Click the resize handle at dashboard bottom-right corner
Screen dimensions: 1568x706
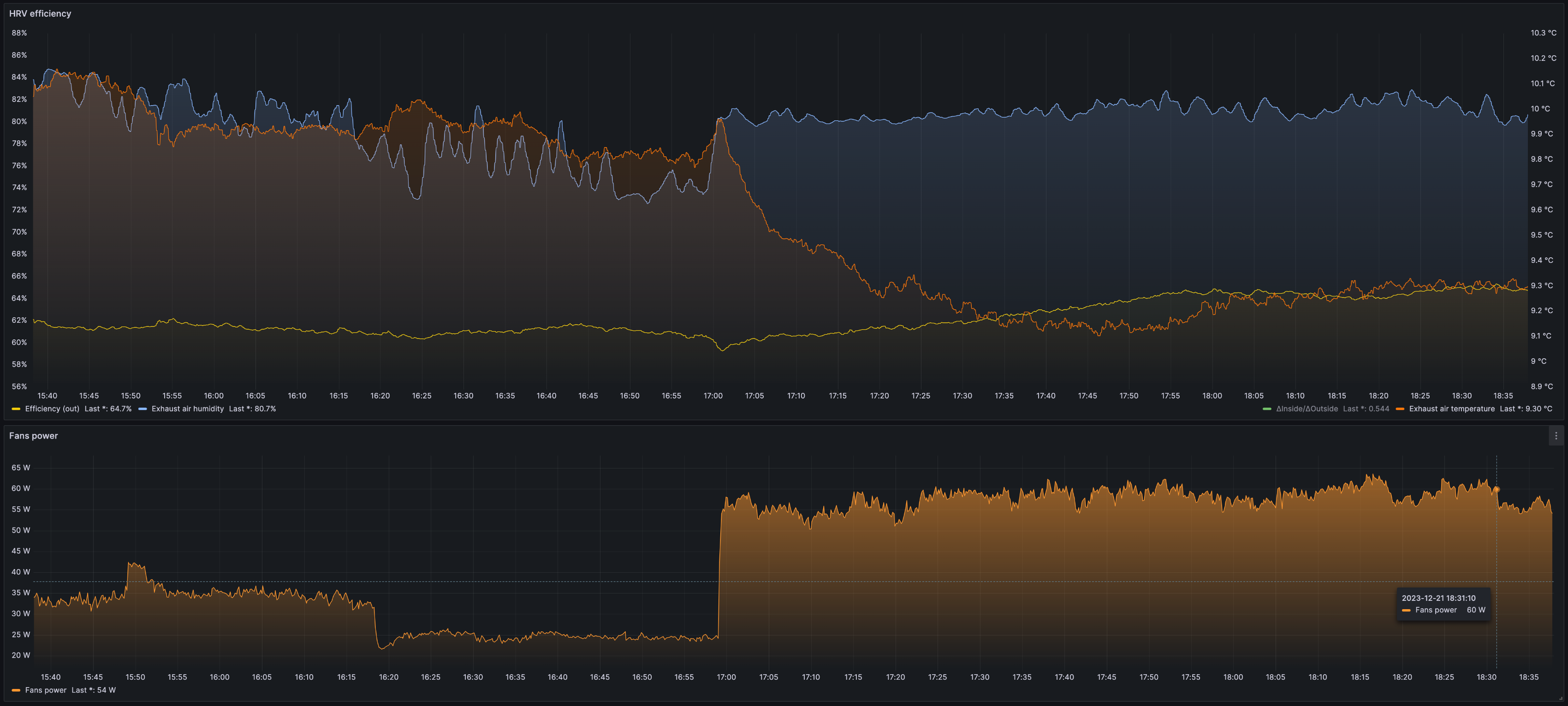pos(1560,698)
